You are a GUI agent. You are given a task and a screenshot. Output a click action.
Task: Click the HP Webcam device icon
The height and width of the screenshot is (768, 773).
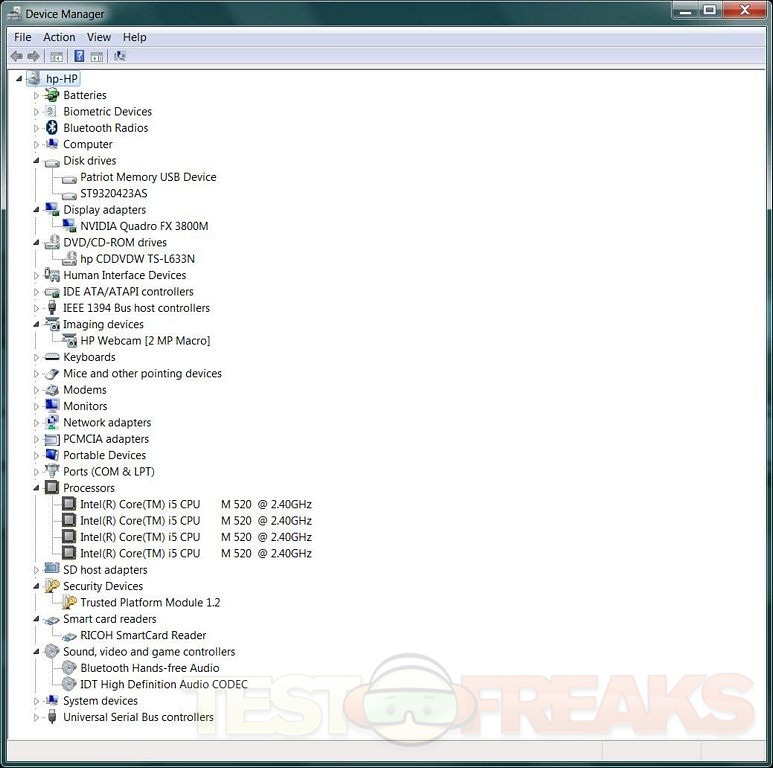click(x=69, y=341)
